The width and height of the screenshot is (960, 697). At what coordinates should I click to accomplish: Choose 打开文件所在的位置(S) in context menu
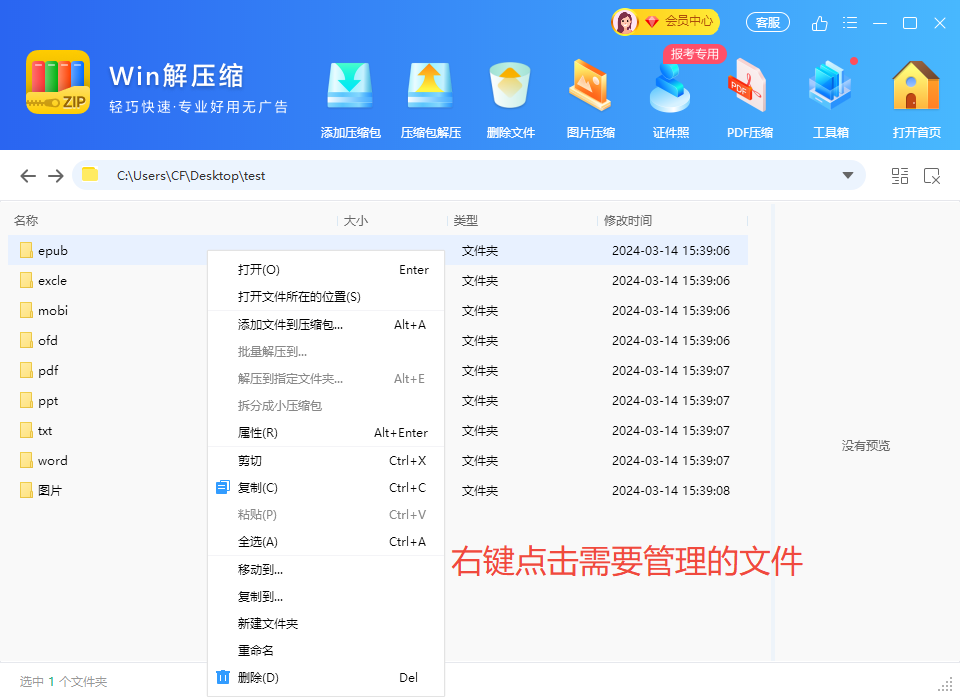point(326,296)
